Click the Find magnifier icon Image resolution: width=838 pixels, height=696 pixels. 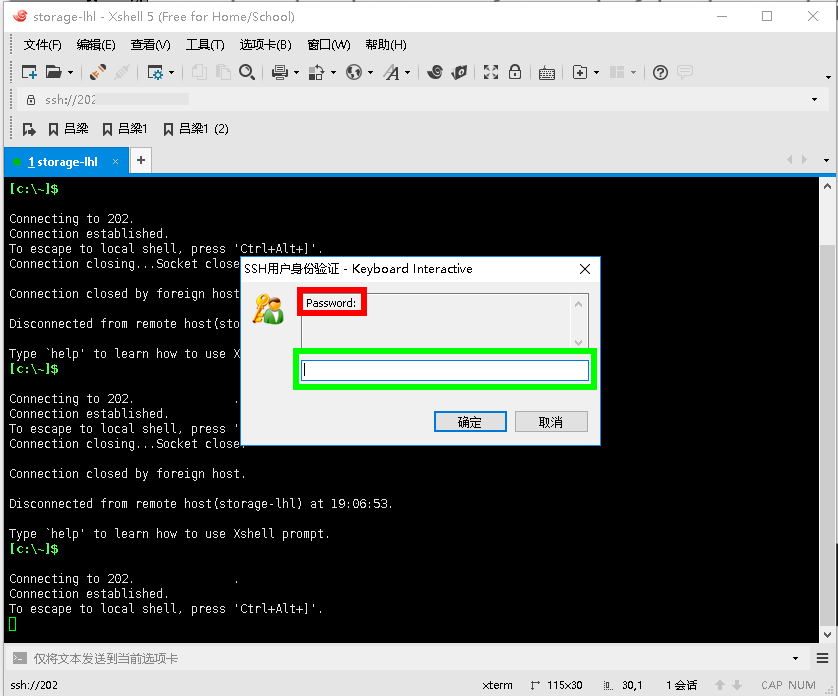246,72
